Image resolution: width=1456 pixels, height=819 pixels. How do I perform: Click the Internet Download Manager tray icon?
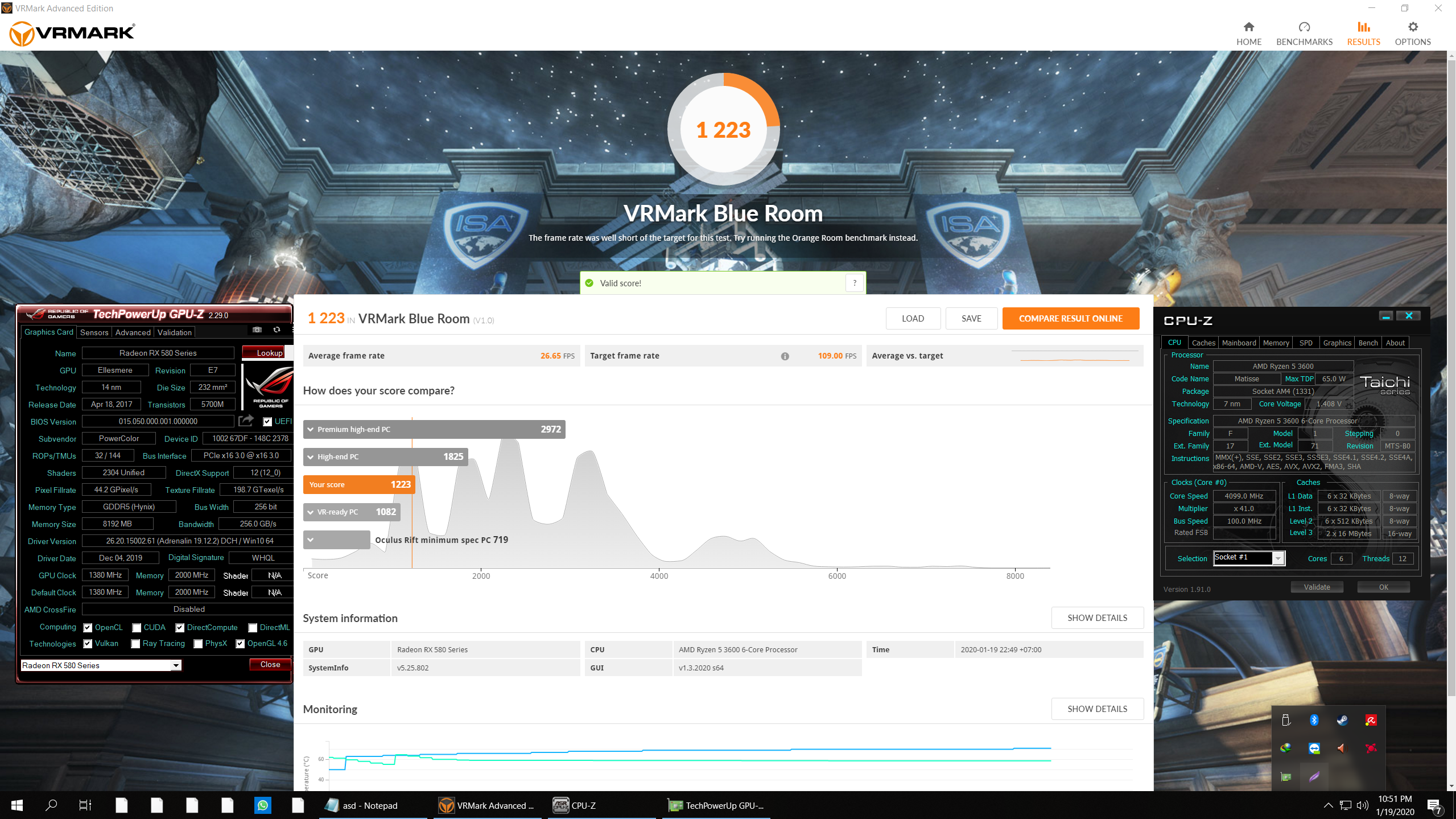click(x=1286, y=748)
